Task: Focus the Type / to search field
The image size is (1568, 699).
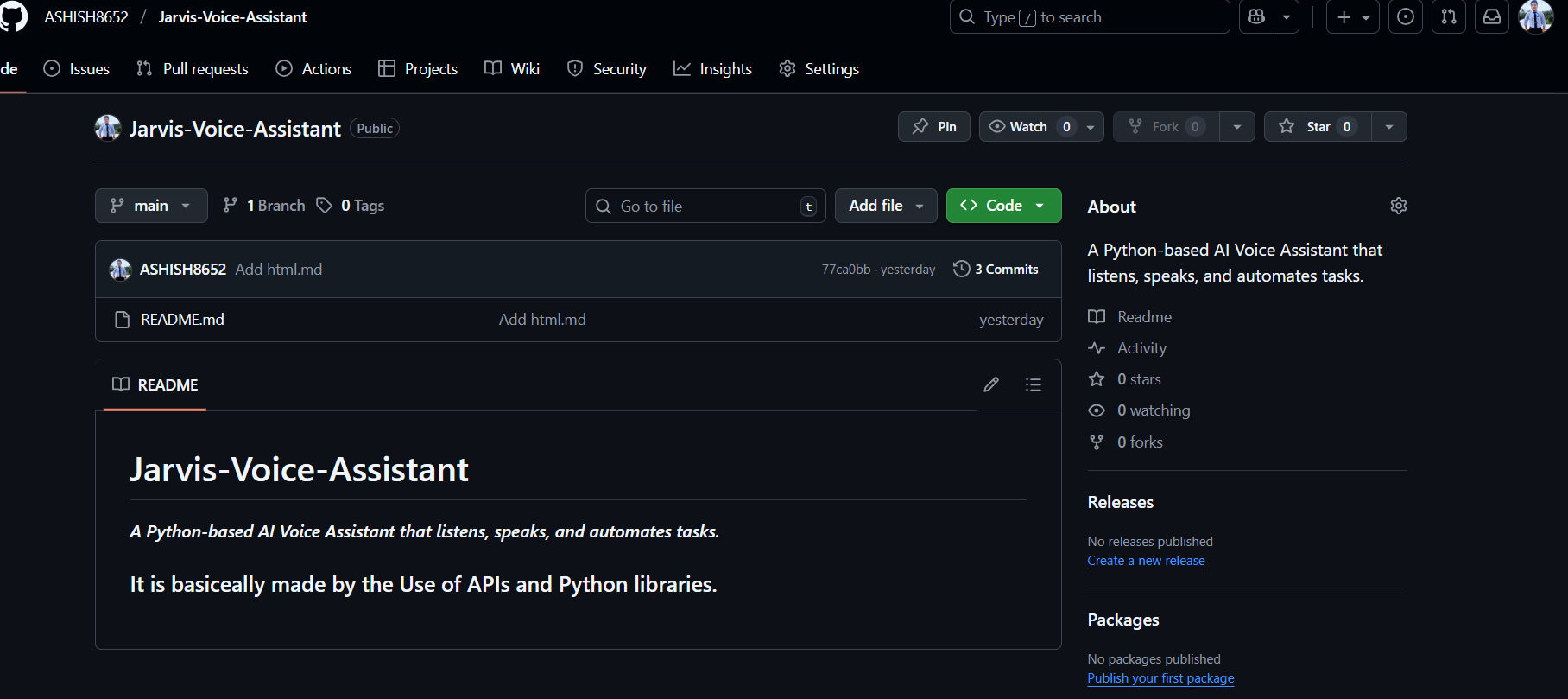Action: pos(1090,17)
